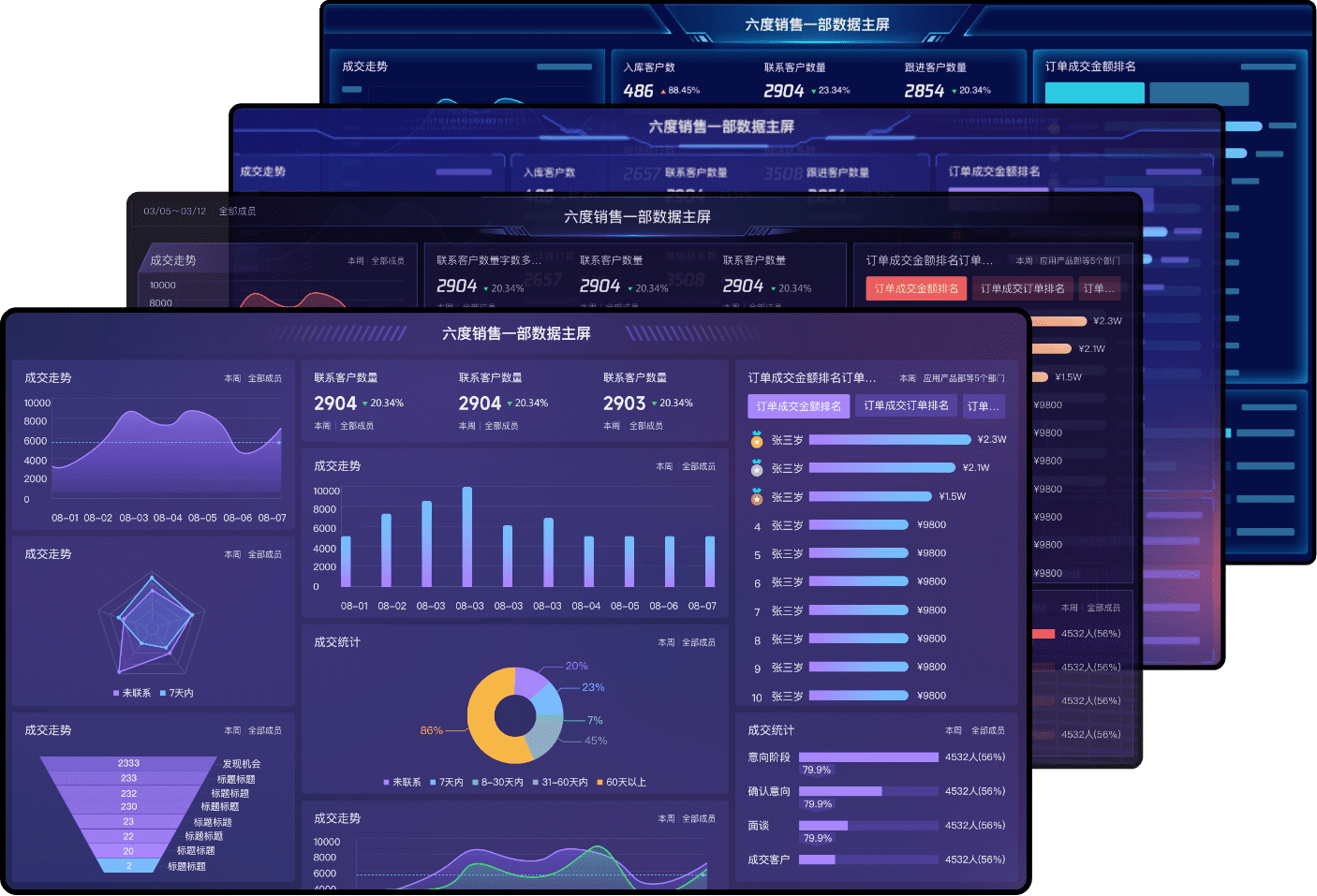The image size is (1317, 896).
Task: Click rank 10 row 张三岁
Action: pos(787,697)
